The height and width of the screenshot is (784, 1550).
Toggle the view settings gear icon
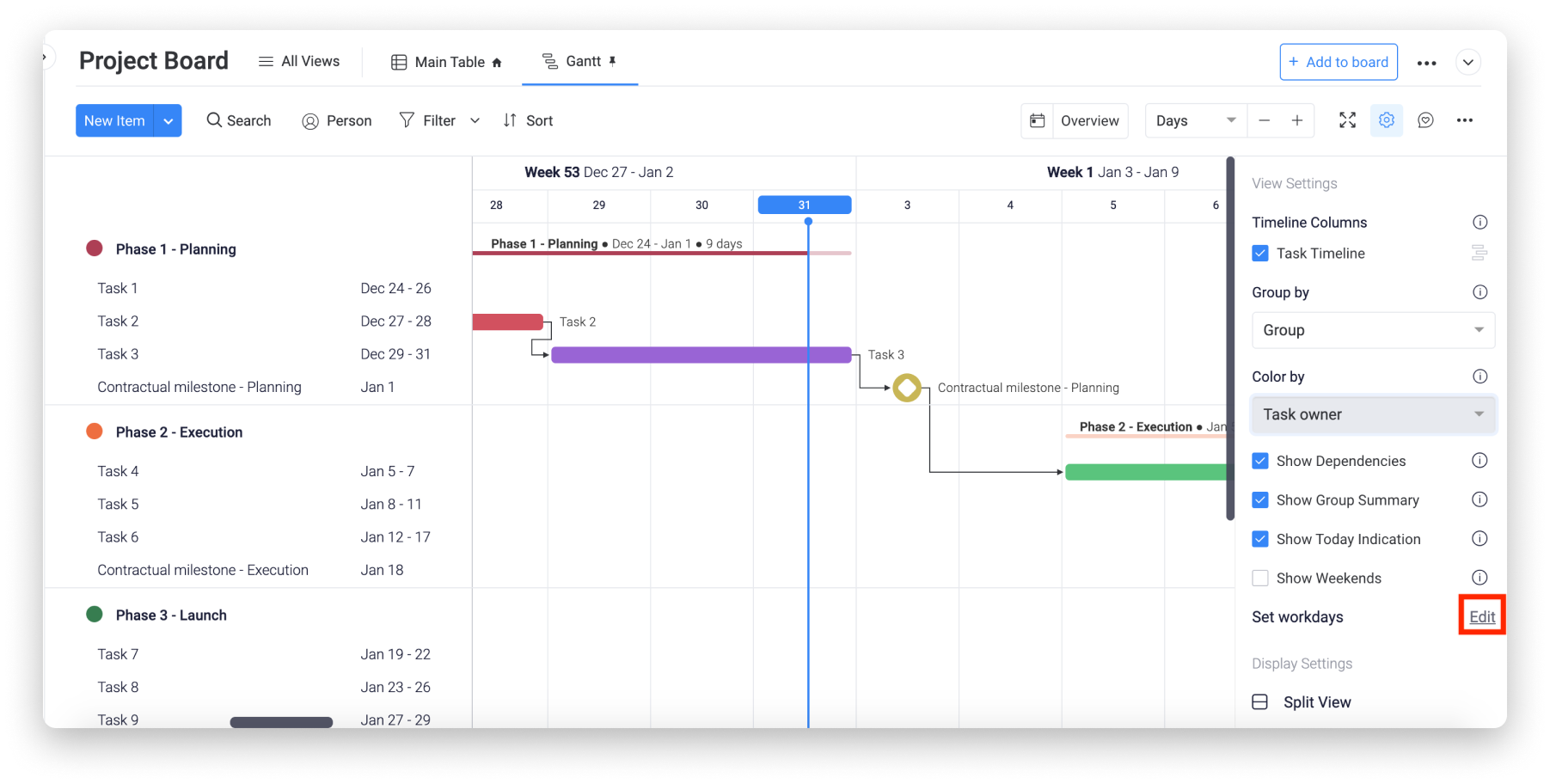[1387, 120]
